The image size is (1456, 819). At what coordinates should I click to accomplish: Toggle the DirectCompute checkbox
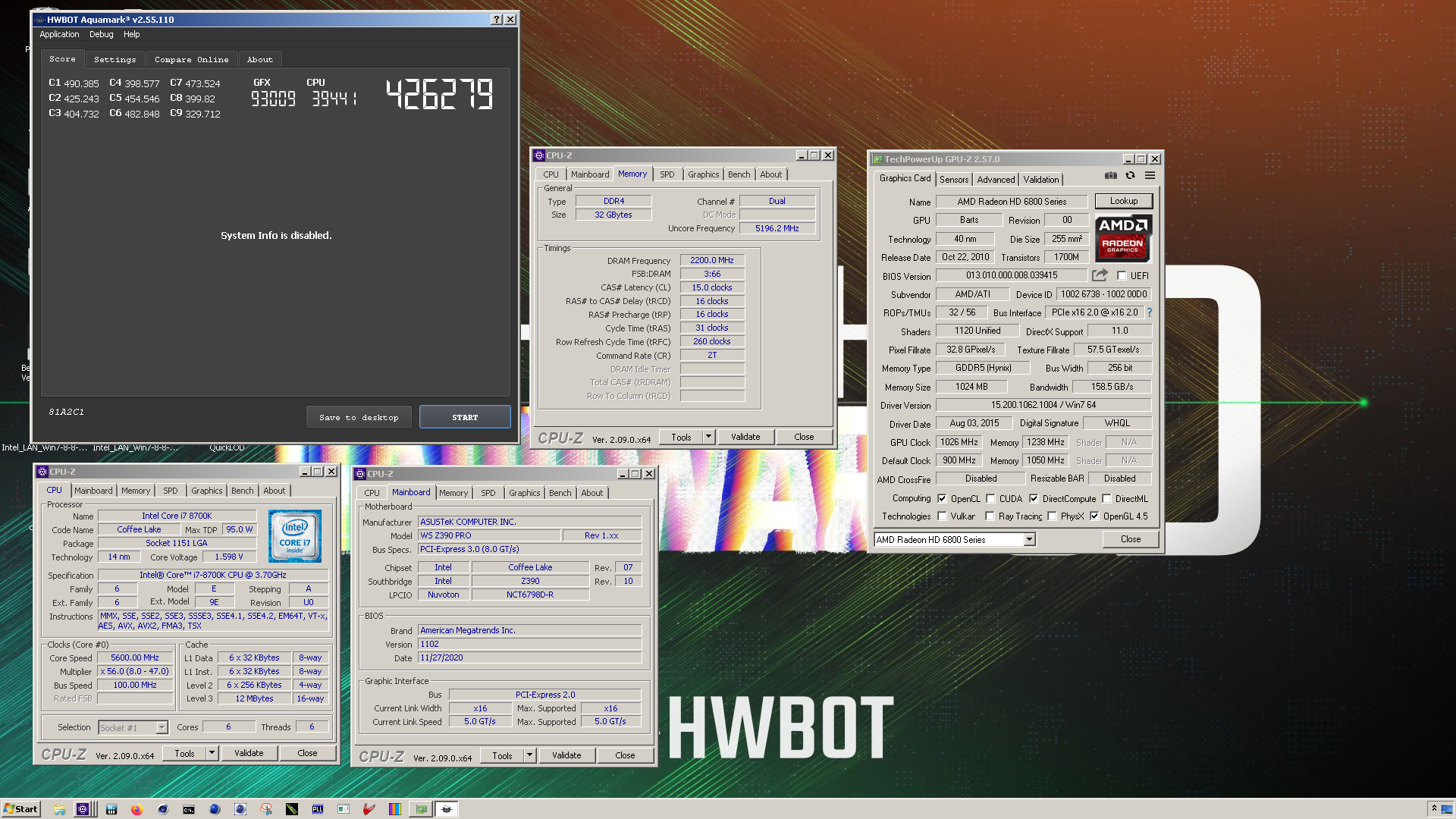click(x=1034, y=499)
